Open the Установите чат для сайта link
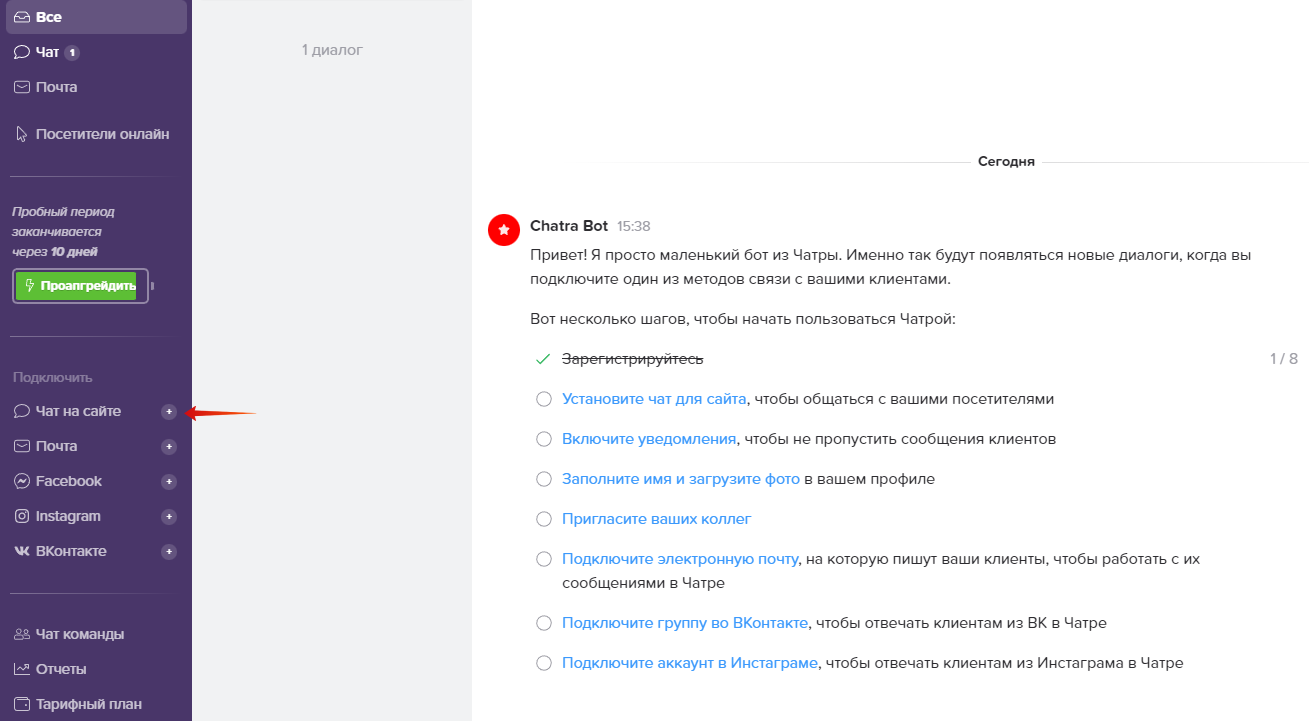1309x721 pixels. coord(654,399)
